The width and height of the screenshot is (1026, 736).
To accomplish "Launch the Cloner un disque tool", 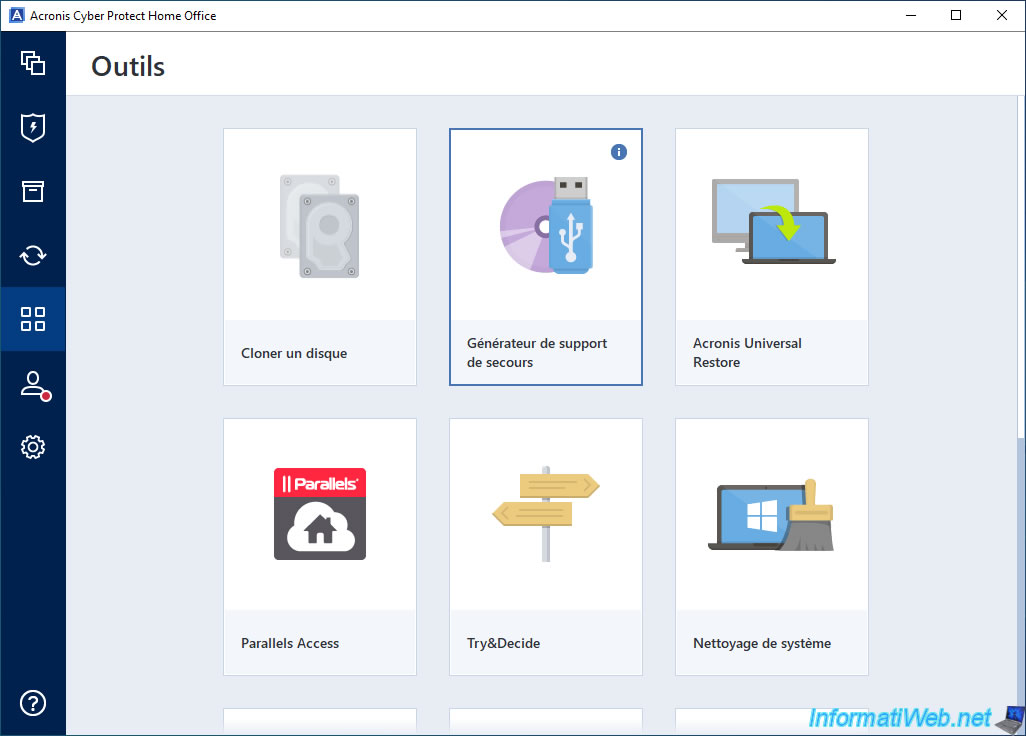I will click(319, 256).
